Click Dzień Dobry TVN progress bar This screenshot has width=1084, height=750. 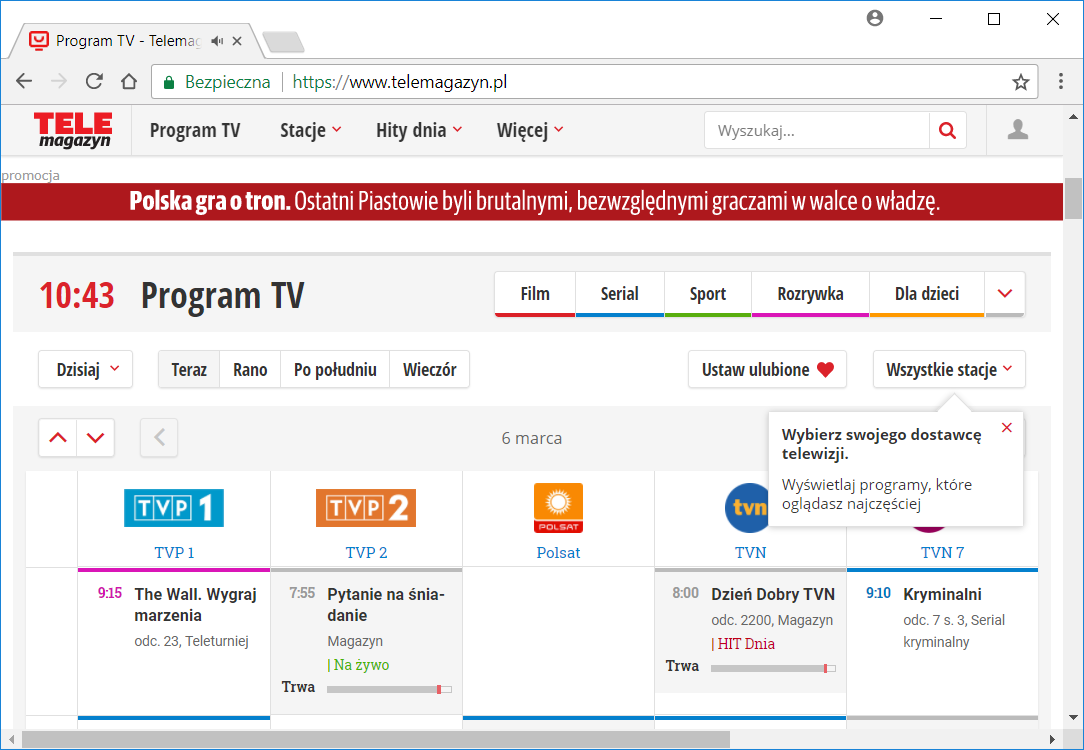click(x=773, y=668)
